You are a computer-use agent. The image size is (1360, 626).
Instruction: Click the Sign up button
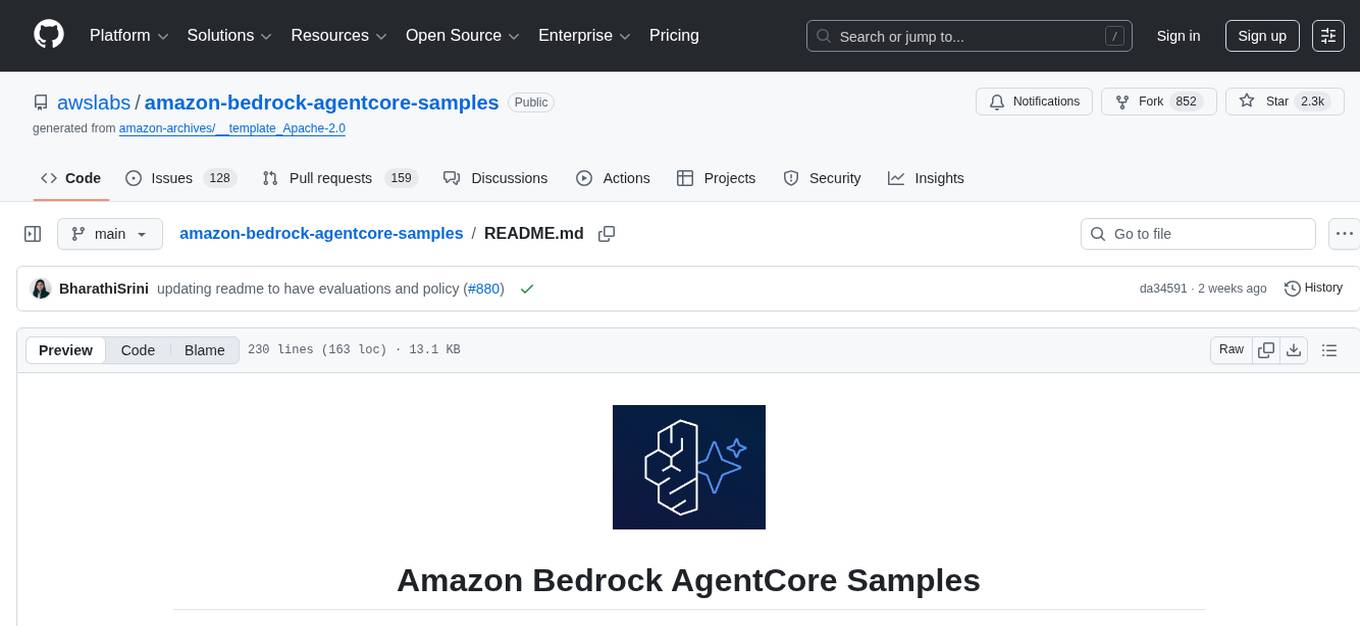[x=1261, y=35]
